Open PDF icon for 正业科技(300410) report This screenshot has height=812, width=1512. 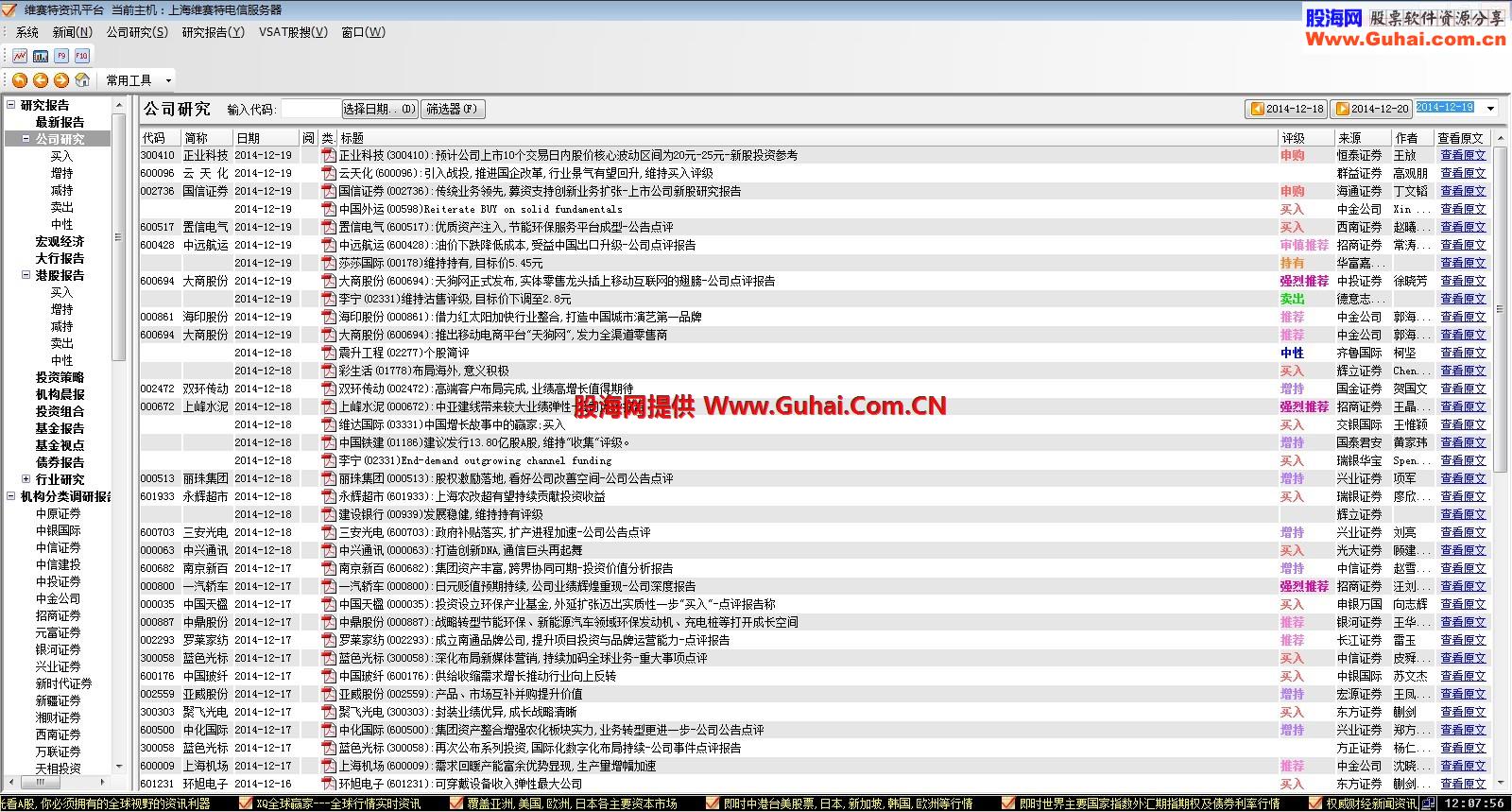[329, 155]
